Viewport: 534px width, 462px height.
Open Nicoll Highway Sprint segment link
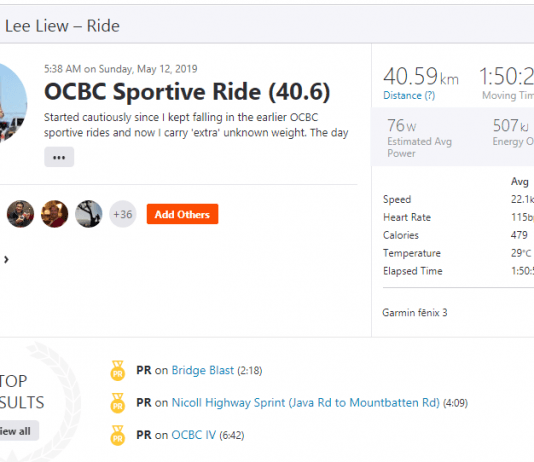point(305,403)
